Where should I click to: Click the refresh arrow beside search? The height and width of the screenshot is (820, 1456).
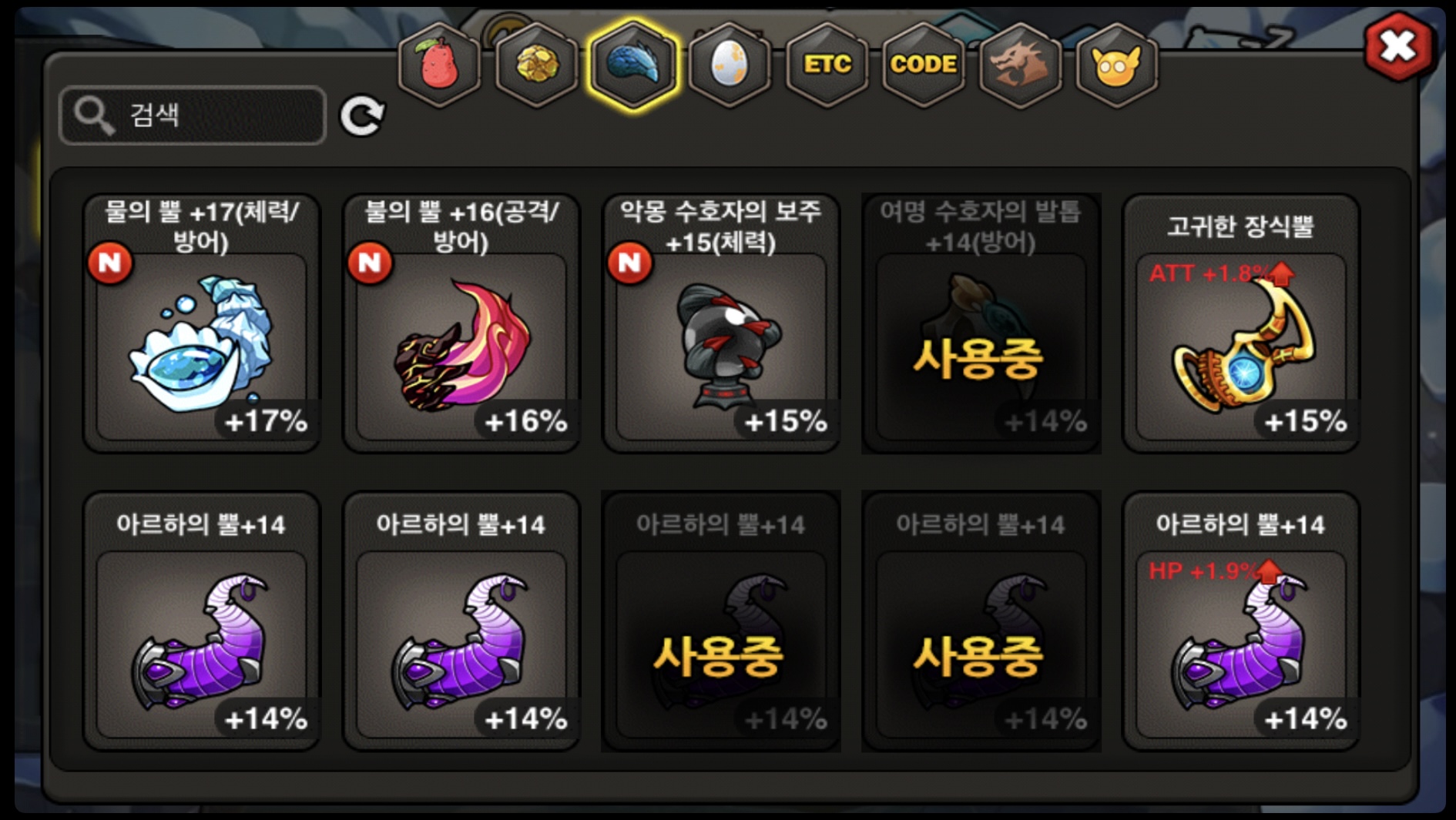tap(362, 115)
